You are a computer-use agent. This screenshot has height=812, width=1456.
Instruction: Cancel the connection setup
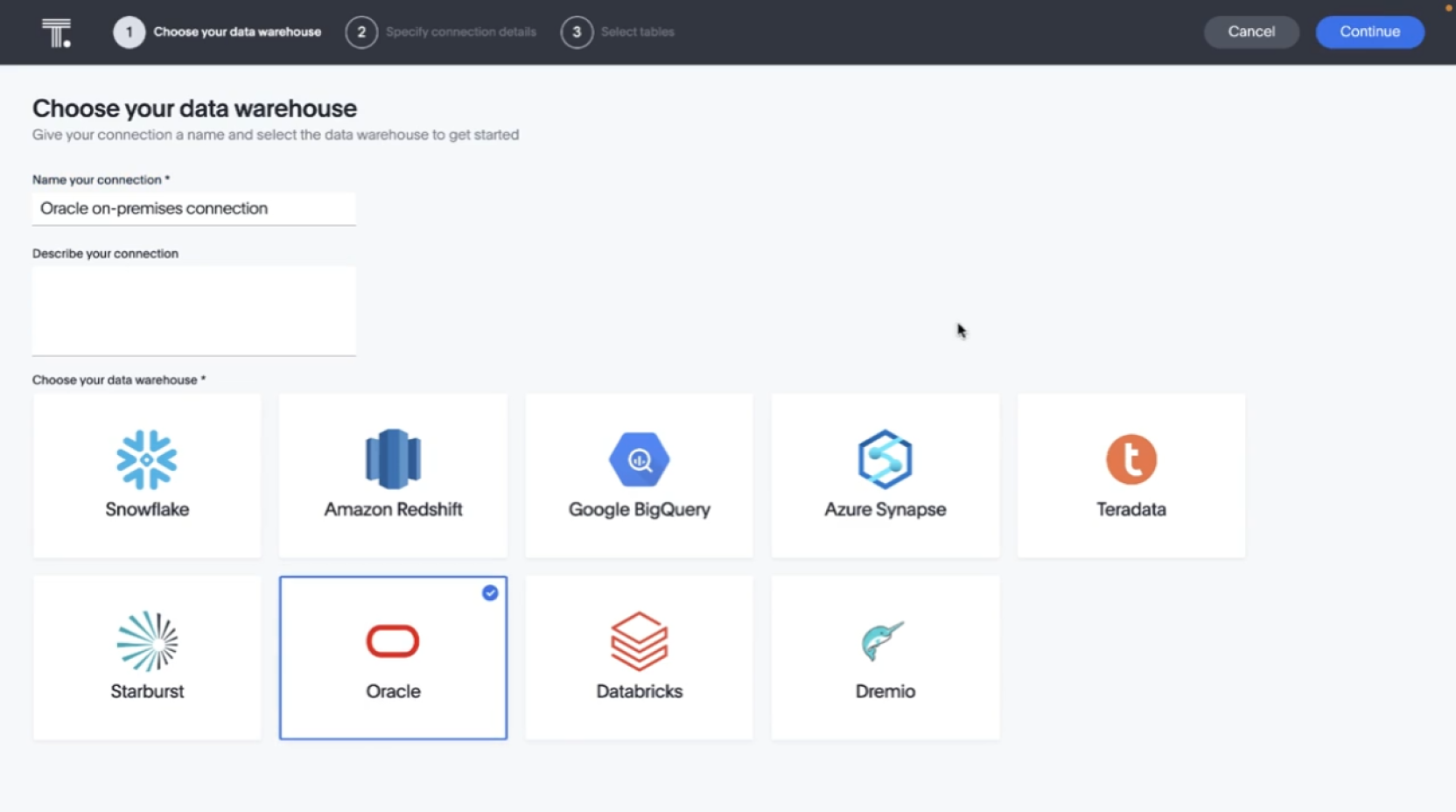(x=1251, y=32)
